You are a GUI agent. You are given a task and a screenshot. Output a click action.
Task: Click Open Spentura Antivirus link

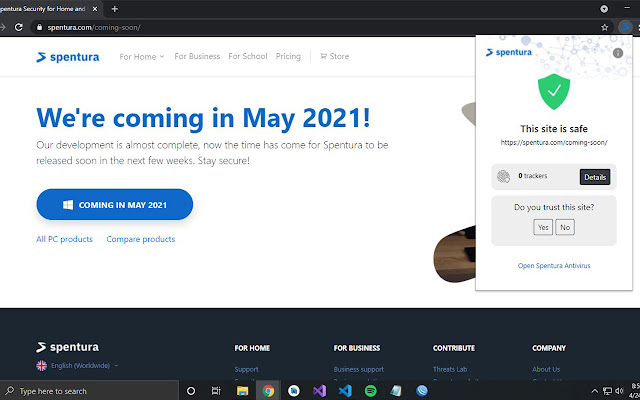[554, 266]
